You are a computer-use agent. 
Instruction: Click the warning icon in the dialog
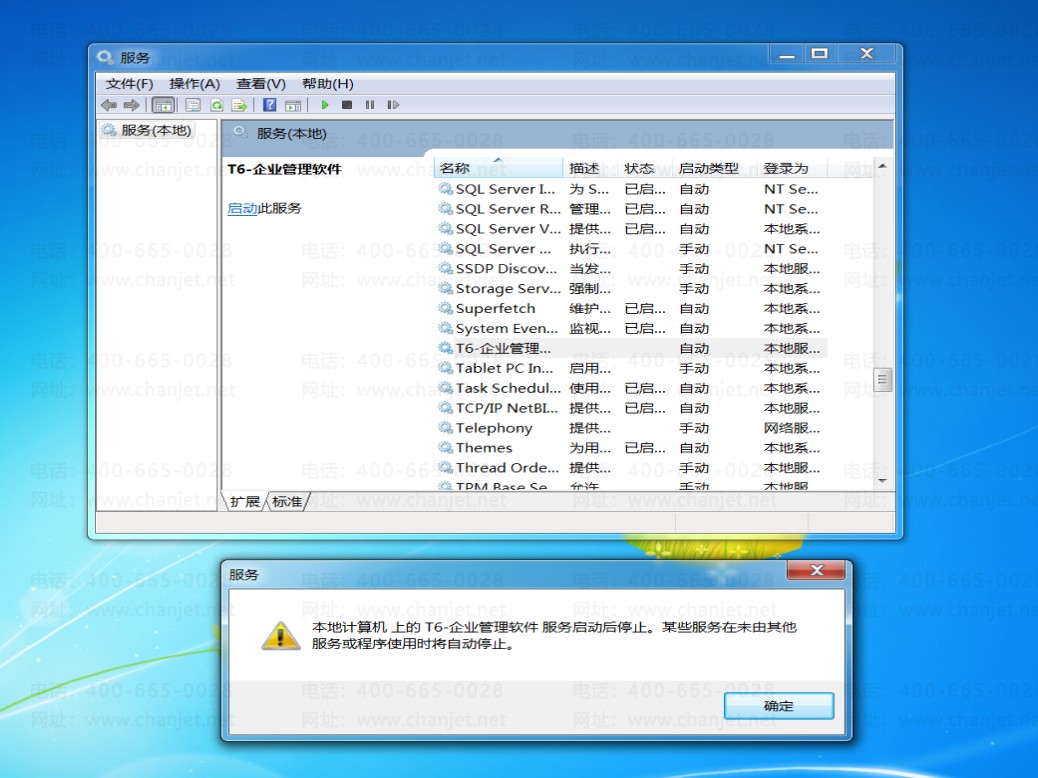tap(281, 636)
